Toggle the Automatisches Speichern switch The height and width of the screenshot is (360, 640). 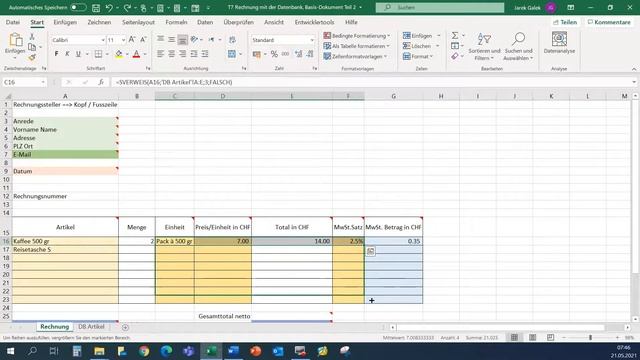[x=78, y=7]
